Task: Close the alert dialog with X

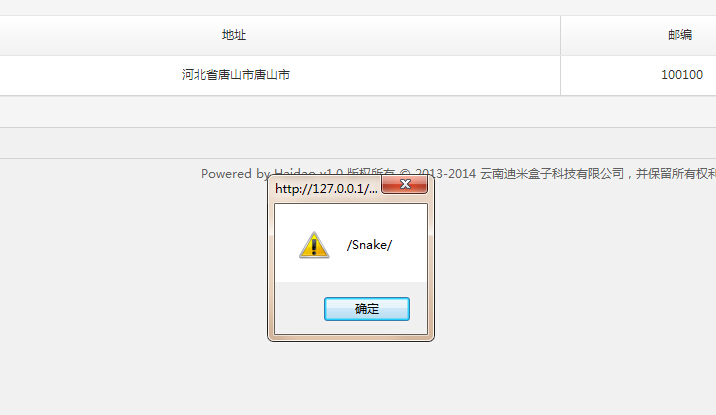Action: pos(405,184)
